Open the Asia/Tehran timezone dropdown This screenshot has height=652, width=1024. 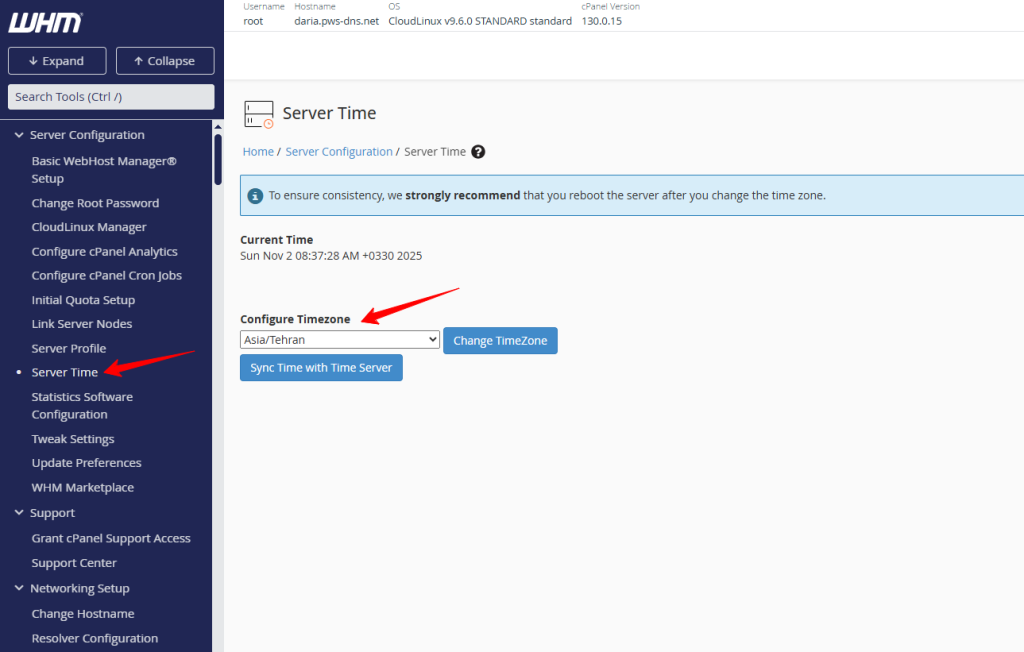click(340, 340)
